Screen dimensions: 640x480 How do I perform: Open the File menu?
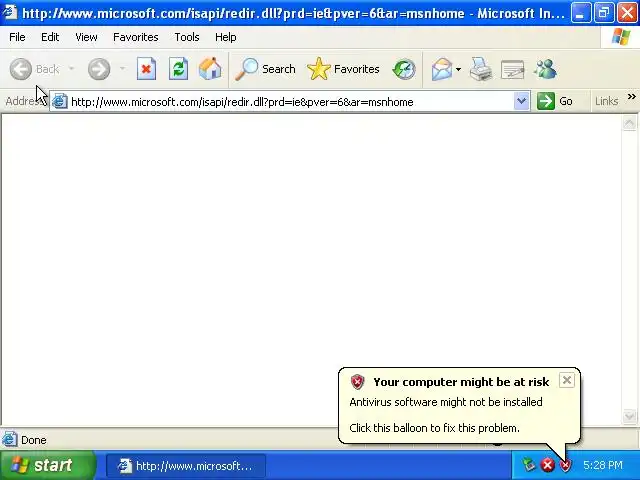(x=17, y=37)
